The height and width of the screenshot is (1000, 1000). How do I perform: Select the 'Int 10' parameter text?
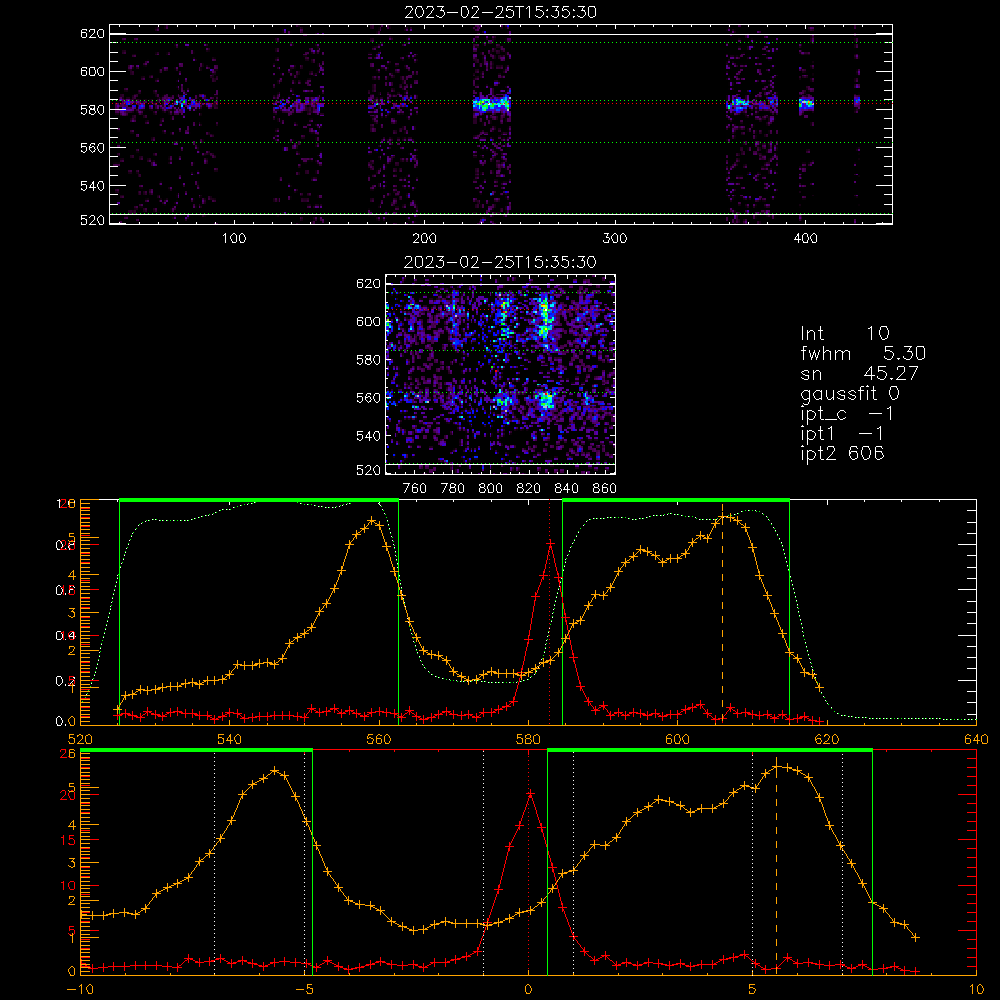pyautogui.click(x=844, y=333)
